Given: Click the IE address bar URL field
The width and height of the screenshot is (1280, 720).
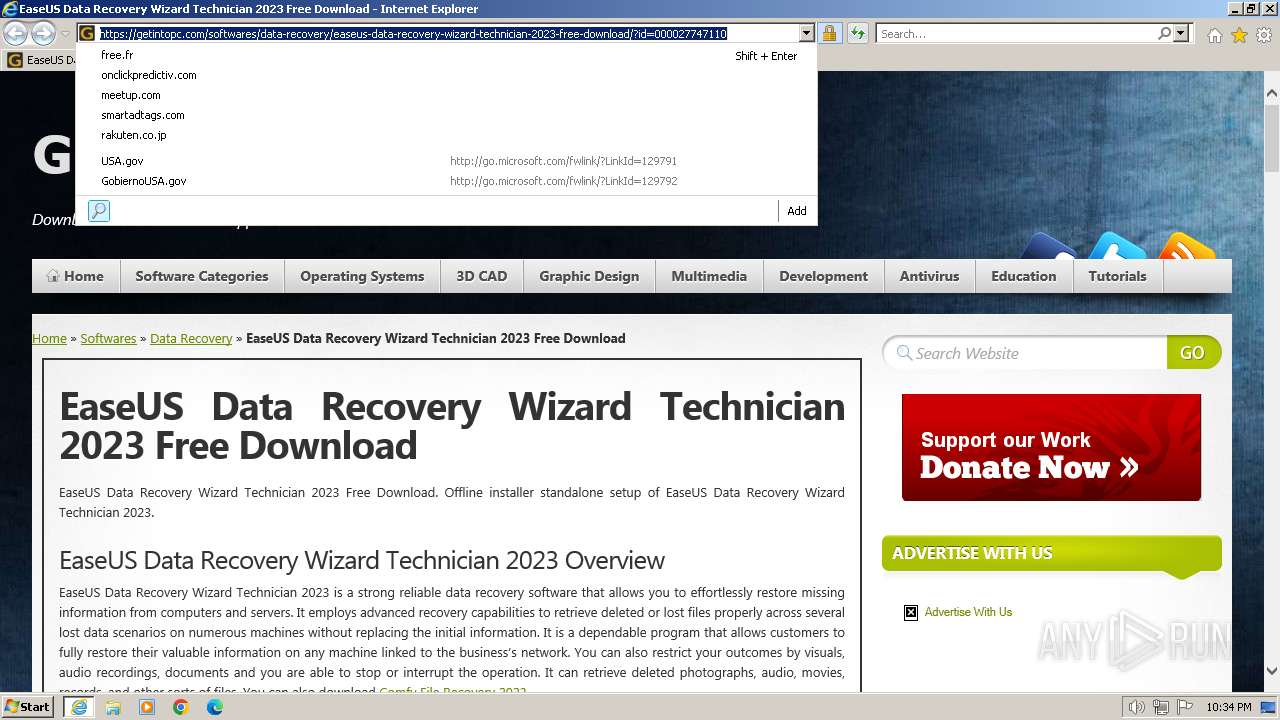Looking at the screenshot, I should tap(446, 34).
